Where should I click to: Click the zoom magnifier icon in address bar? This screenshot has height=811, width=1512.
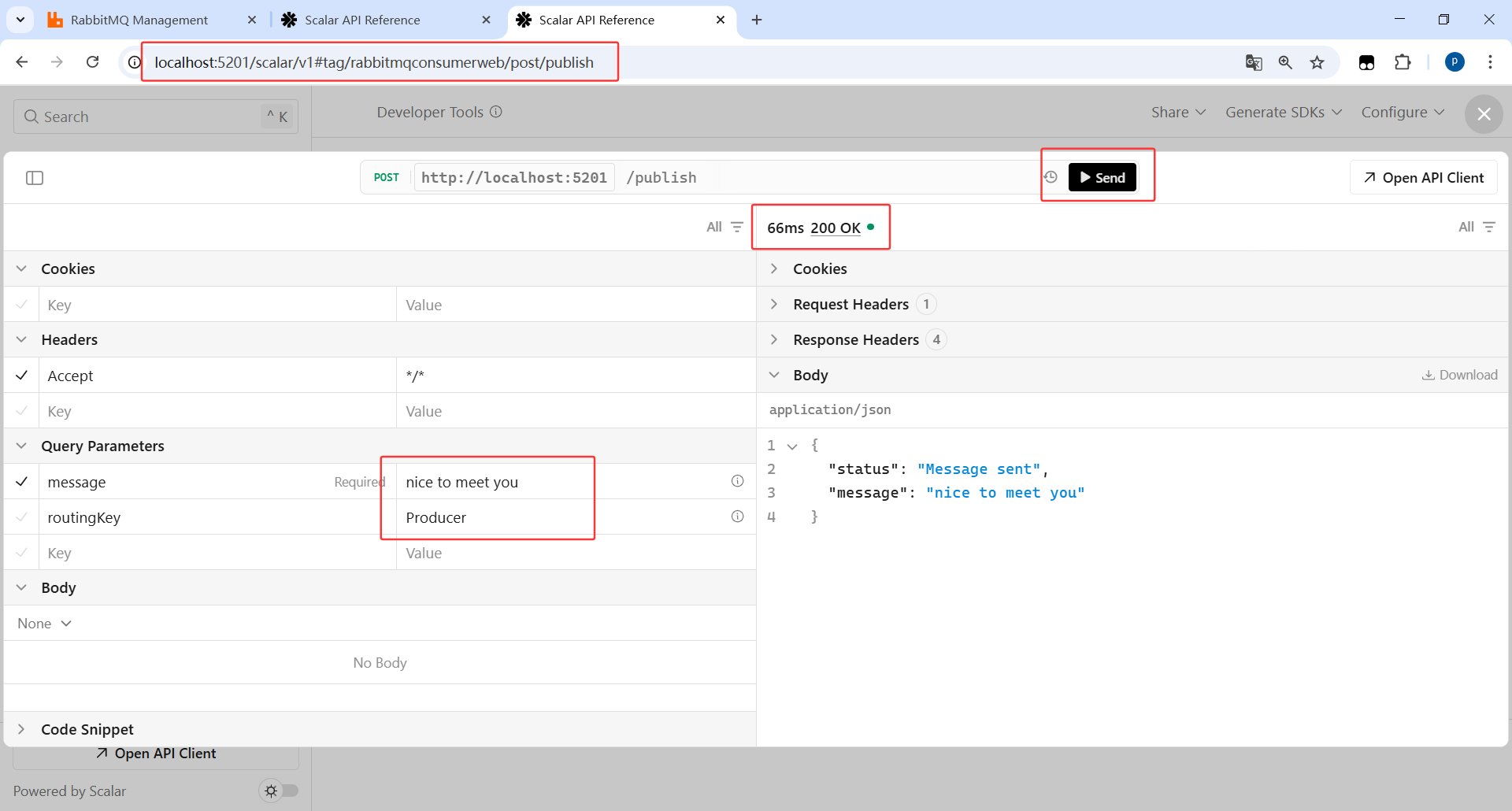point(1285,62)
